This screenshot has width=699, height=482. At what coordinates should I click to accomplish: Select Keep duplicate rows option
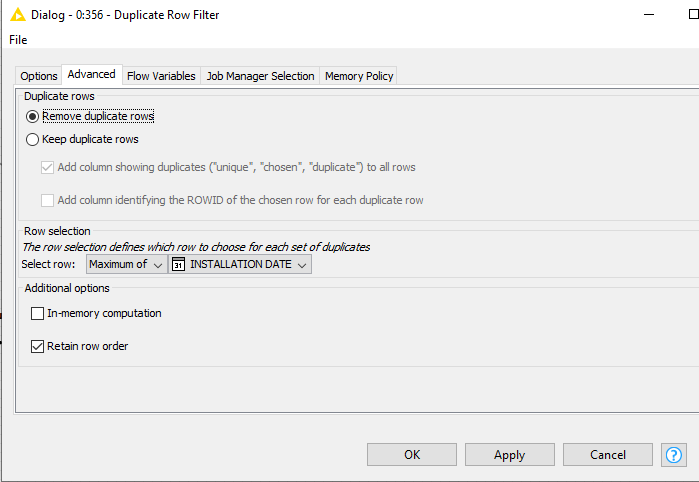click(33, 140)
